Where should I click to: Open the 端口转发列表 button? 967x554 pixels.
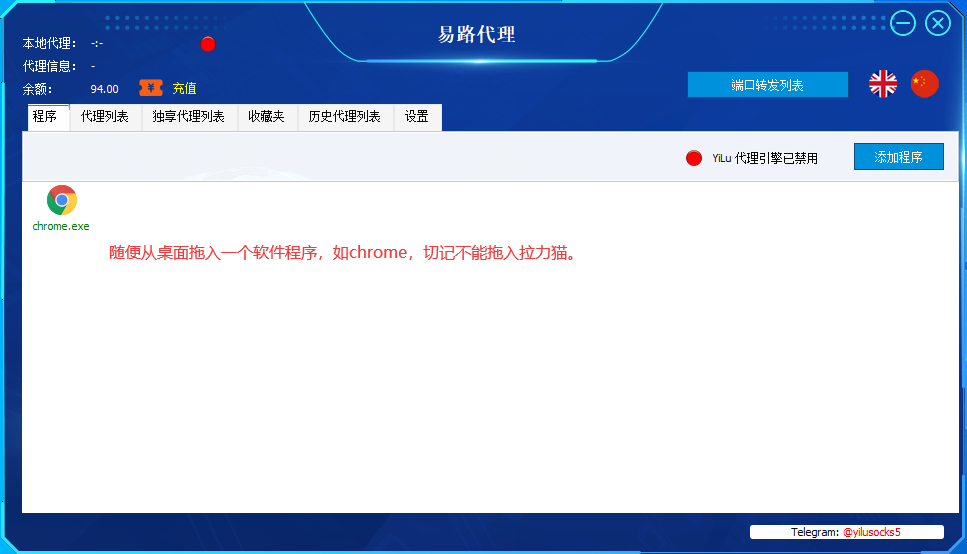(x=768, y=85)
